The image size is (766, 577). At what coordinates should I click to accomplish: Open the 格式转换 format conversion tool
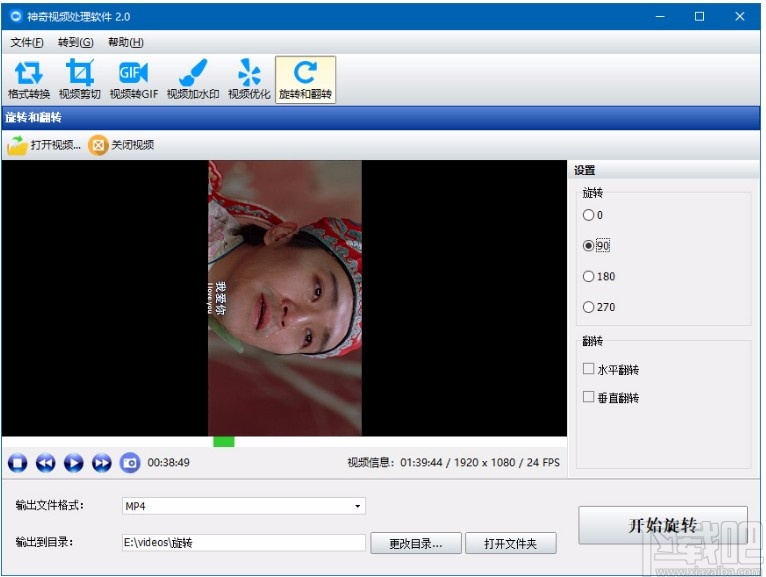[29, 80]
